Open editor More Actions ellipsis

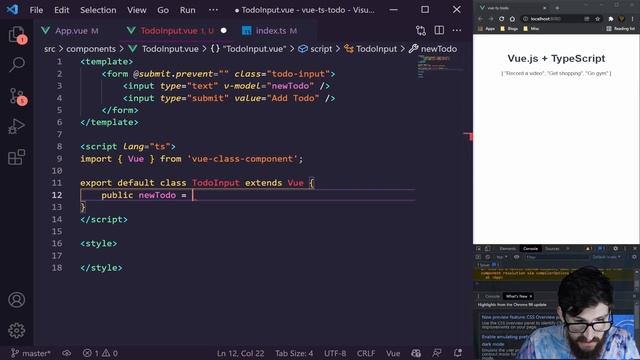click(x=457, y=30)
